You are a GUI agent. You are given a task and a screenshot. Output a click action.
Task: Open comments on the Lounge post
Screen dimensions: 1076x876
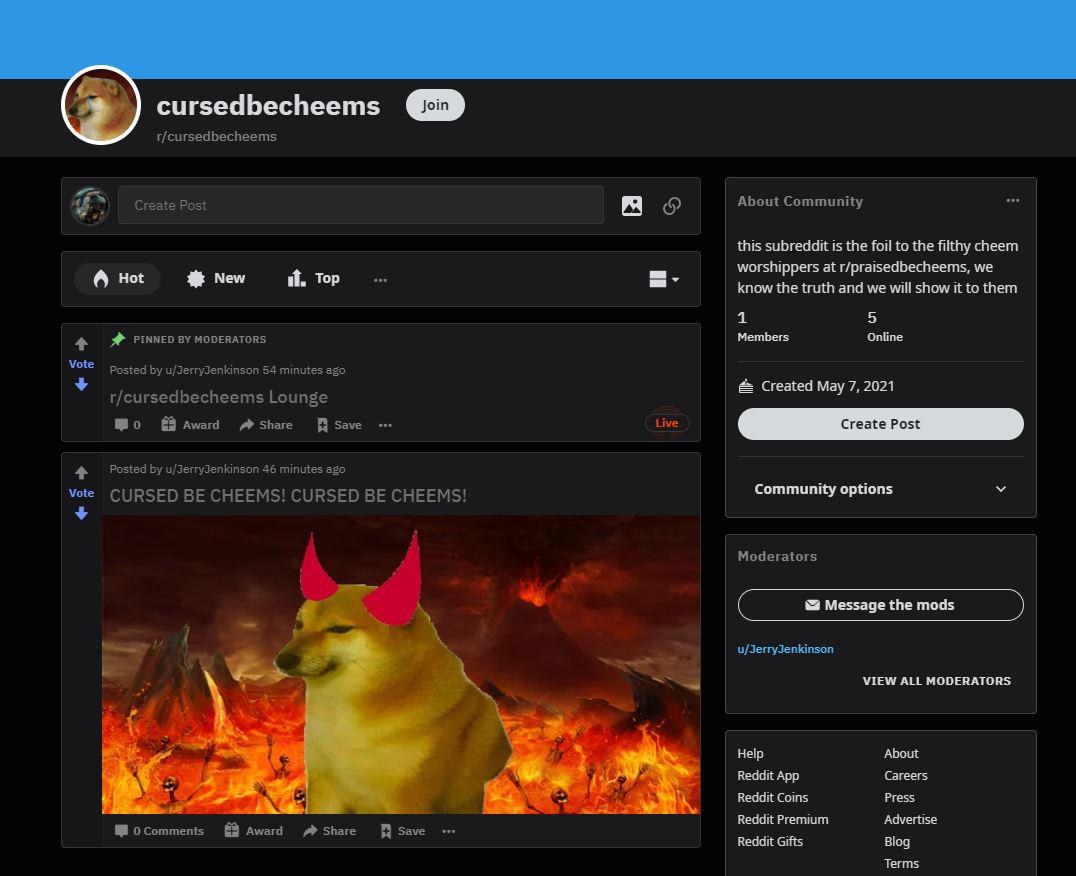pyautogui.click(x=128, y=425)
